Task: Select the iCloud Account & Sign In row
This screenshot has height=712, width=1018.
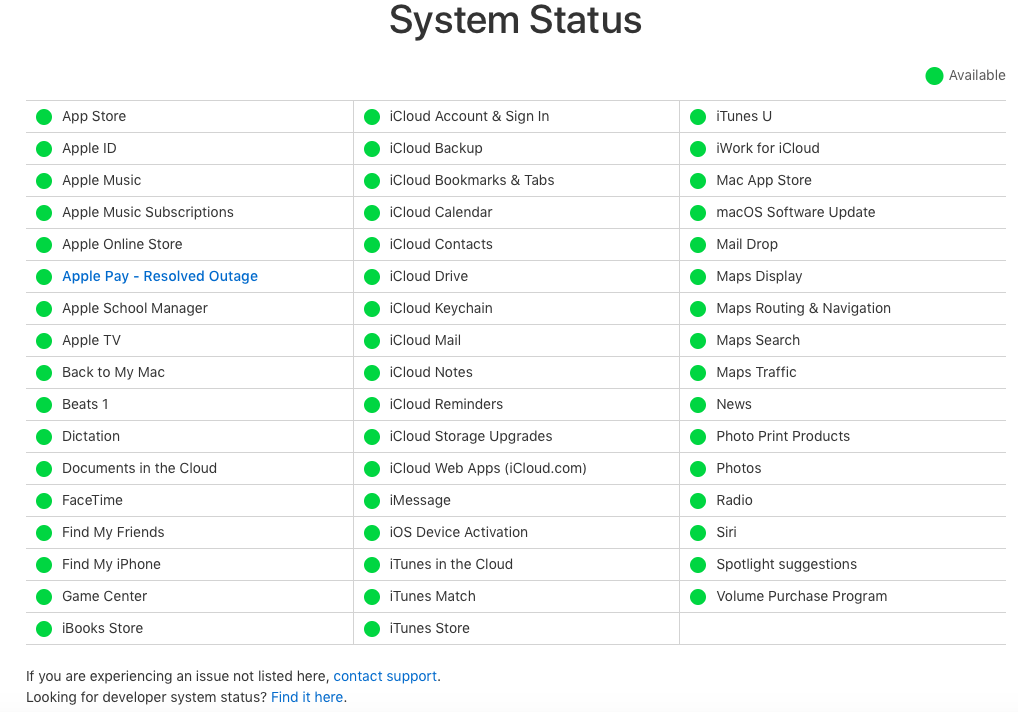Action: (x=516, y=116)
